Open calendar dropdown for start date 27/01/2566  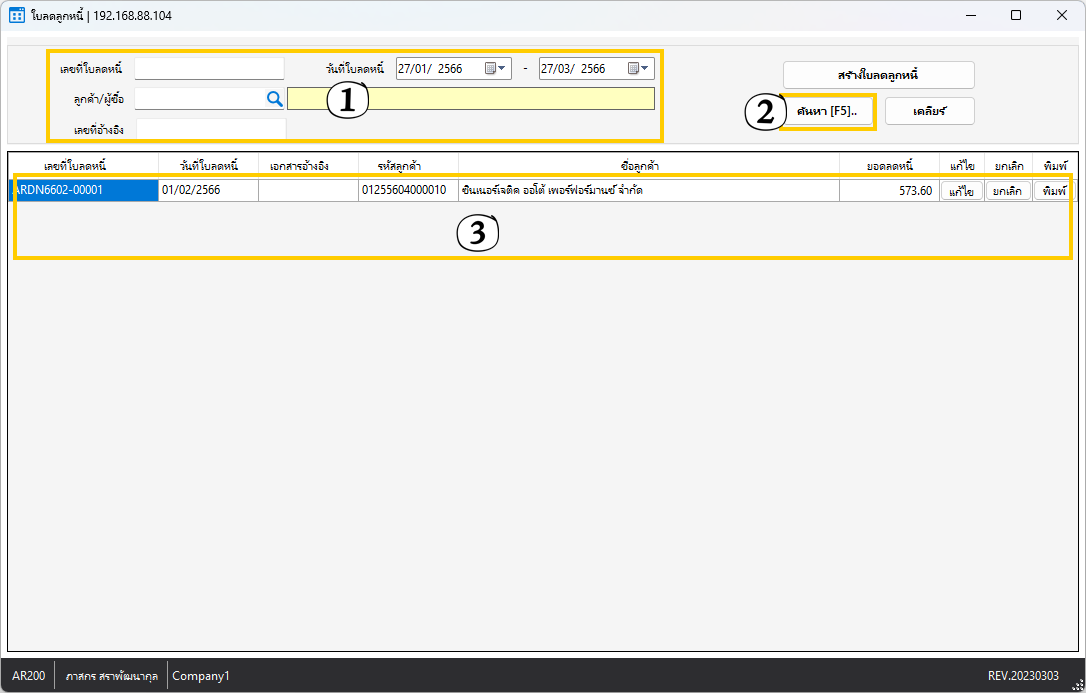(x=496, y=69)
